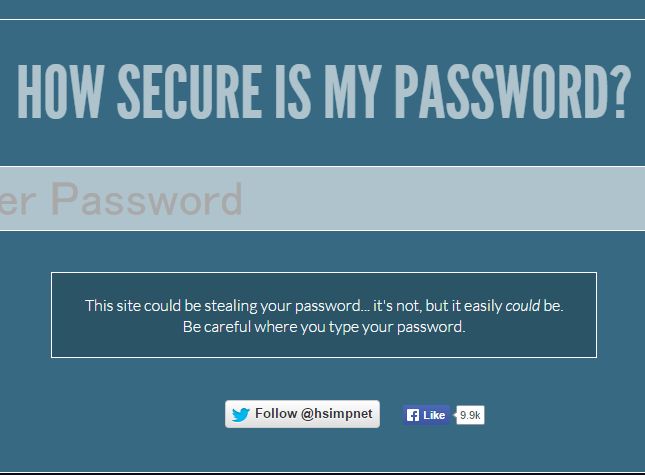Click the word 'HOW' in the title
The width and height of the screenshot is (645, 475).
click(x=61, y=92)
